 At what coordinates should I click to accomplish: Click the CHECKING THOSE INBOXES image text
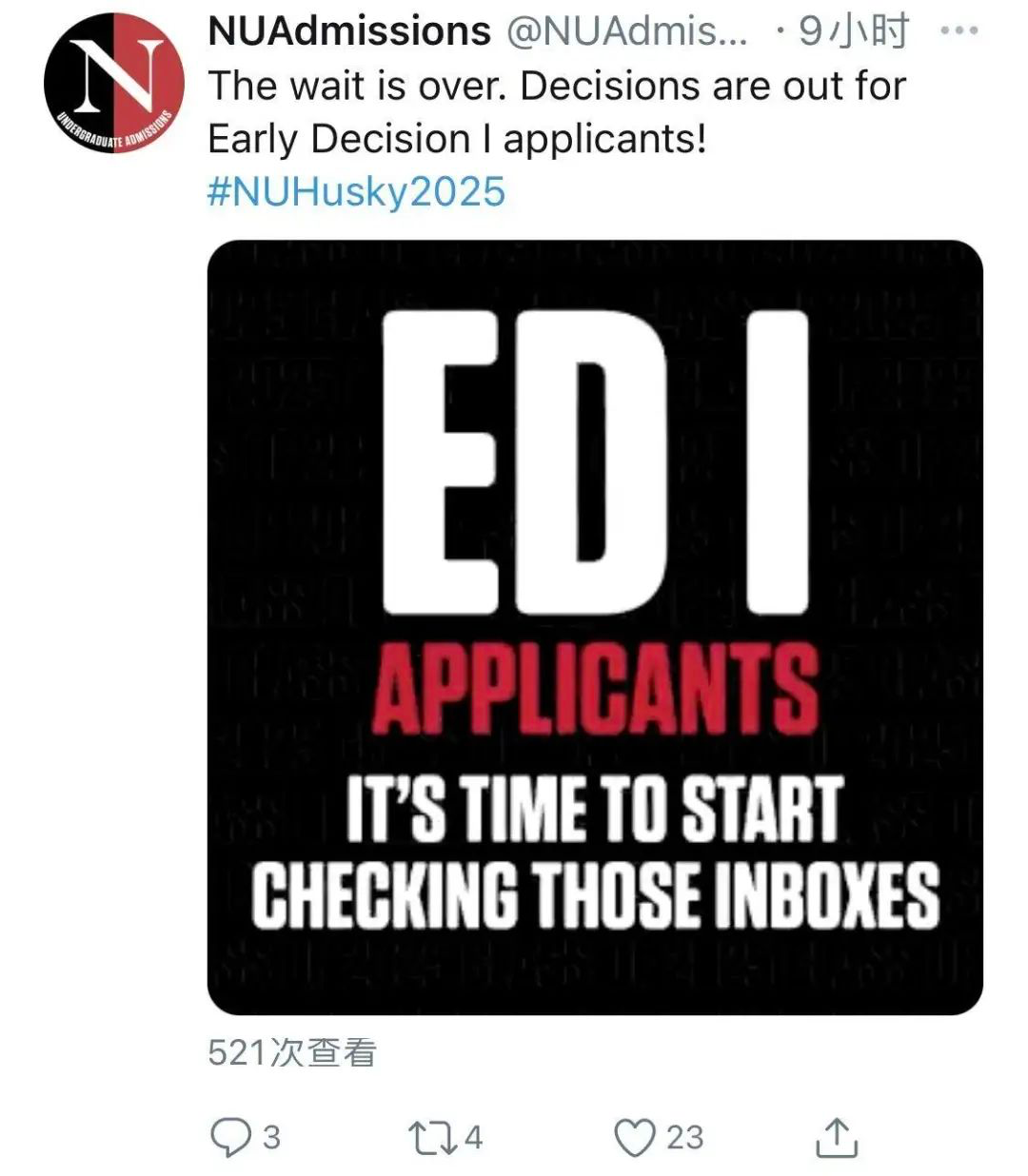[595, 894]
